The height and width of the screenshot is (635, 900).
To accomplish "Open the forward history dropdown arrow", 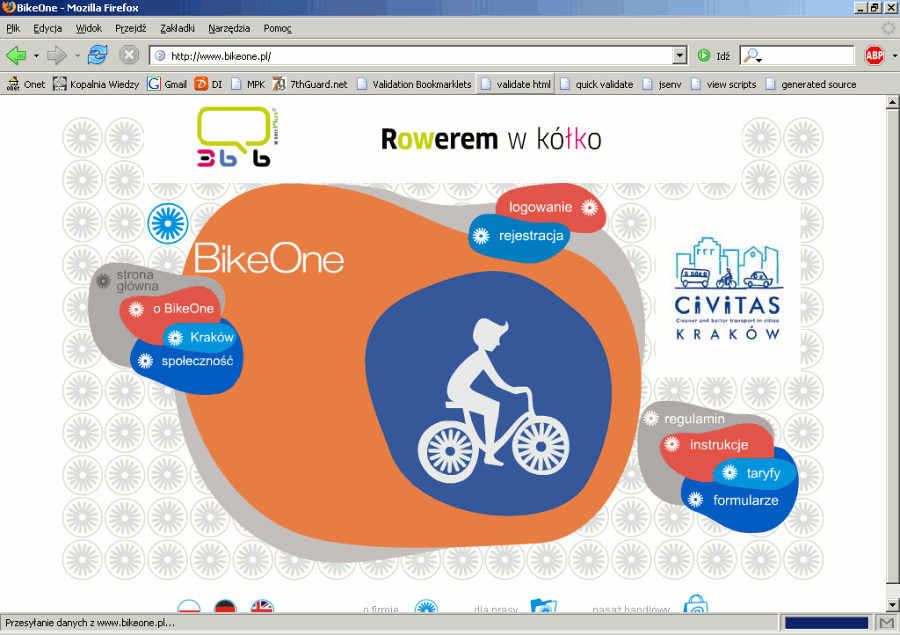I will (x=77, y=56).
